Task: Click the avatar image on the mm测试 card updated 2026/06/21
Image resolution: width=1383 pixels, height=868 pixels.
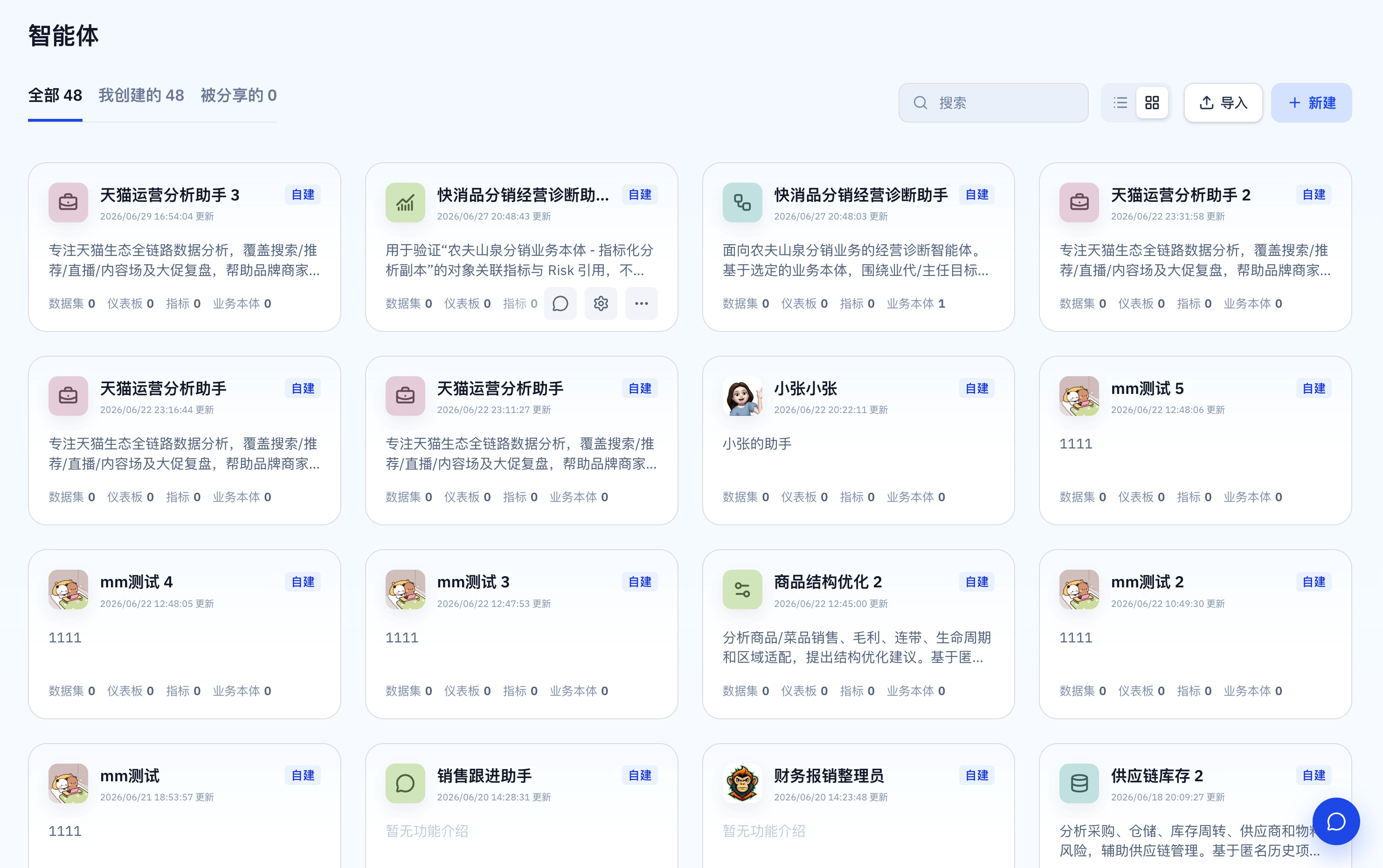Action: point(69,784)
